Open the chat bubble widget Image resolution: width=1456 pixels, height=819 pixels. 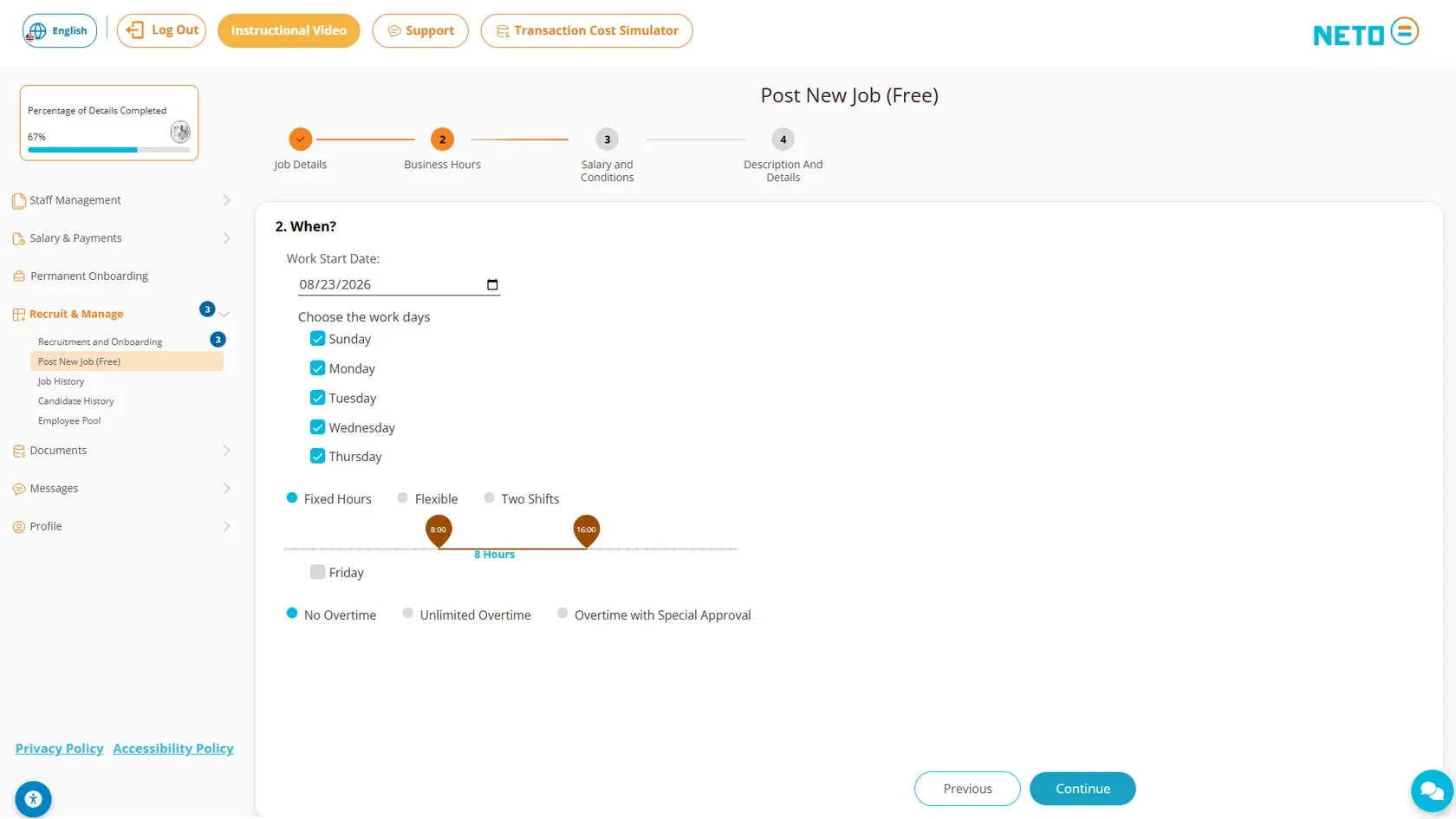[x=1432, y=790]
